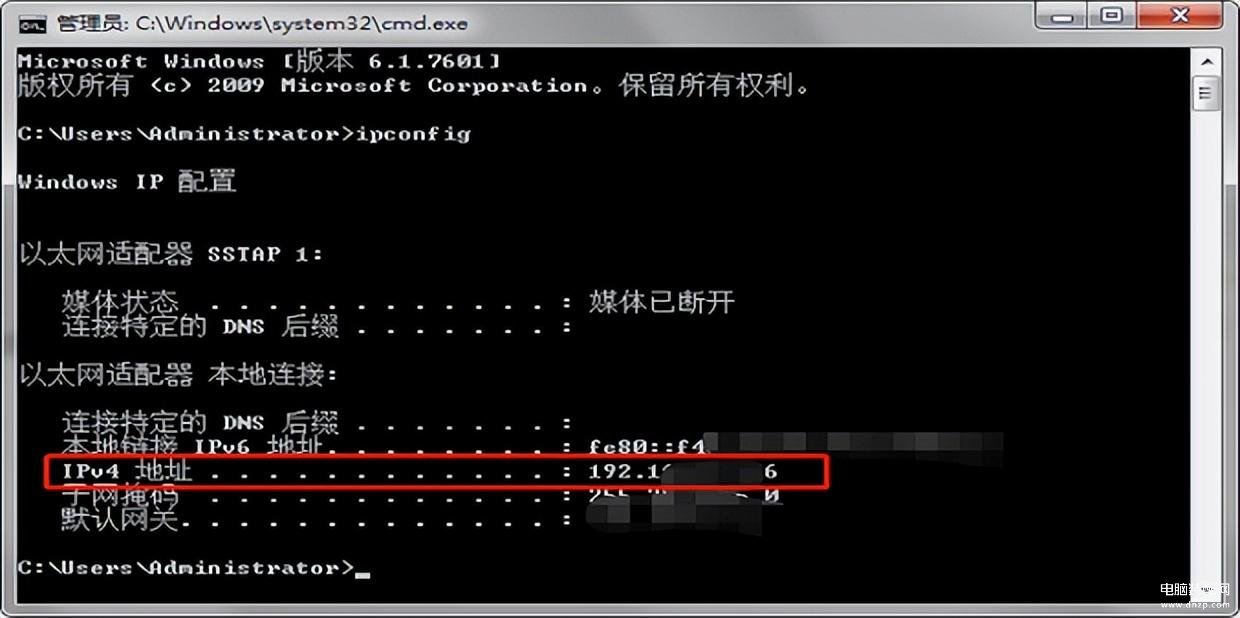Click the IPv4 地址 label
1240x618 pixels.
click(127, 471)
